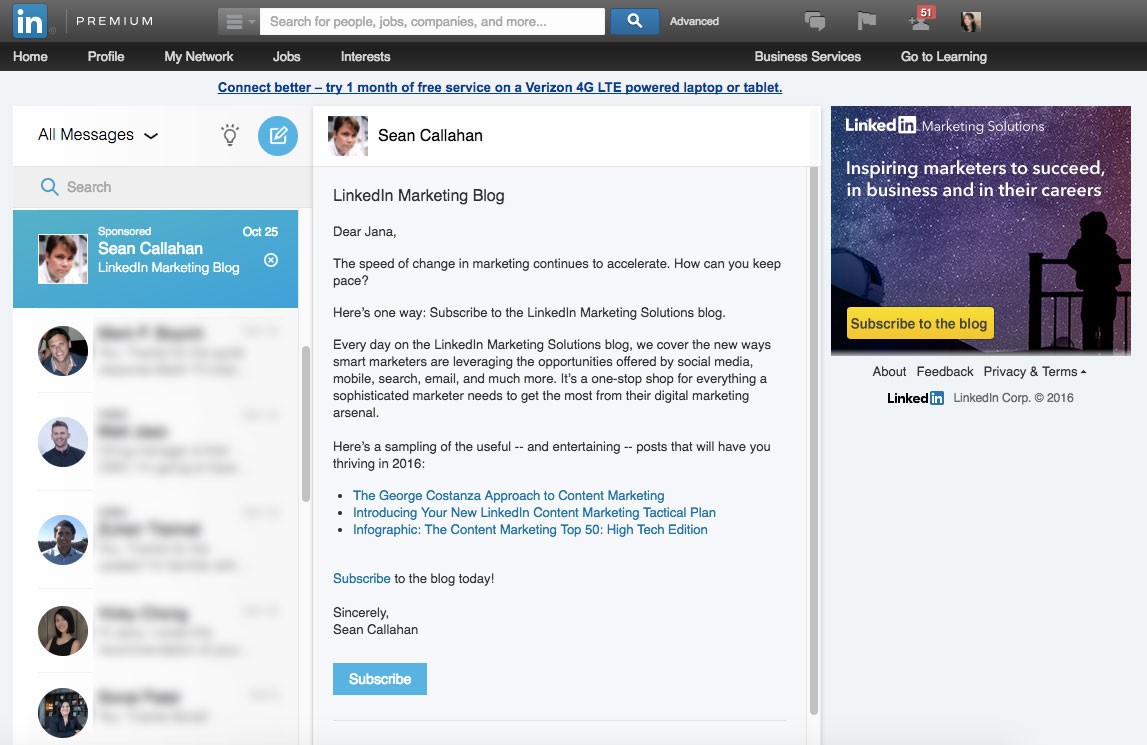This screenshot has height=745, width=1147.
Task: Expand the grid menu next to the search bar
Action: coord(236,20)
